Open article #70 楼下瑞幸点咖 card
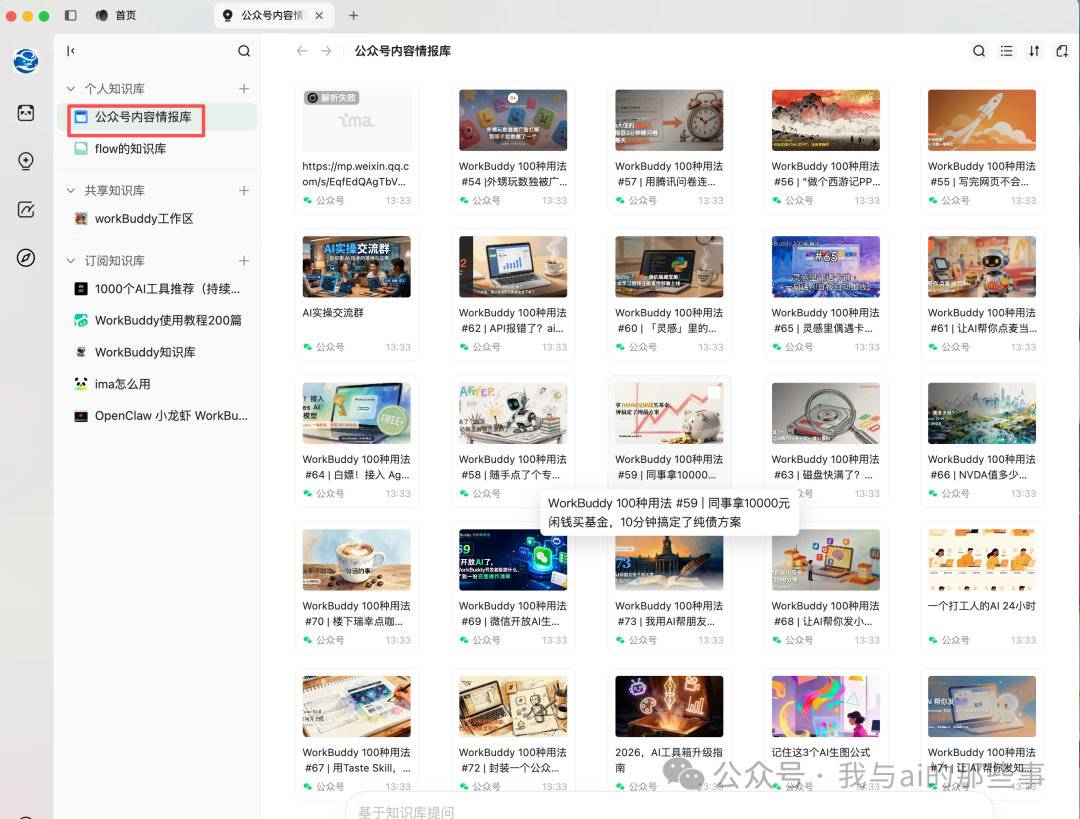Screen dimensions: 1080x819 [x=357, y=588]
